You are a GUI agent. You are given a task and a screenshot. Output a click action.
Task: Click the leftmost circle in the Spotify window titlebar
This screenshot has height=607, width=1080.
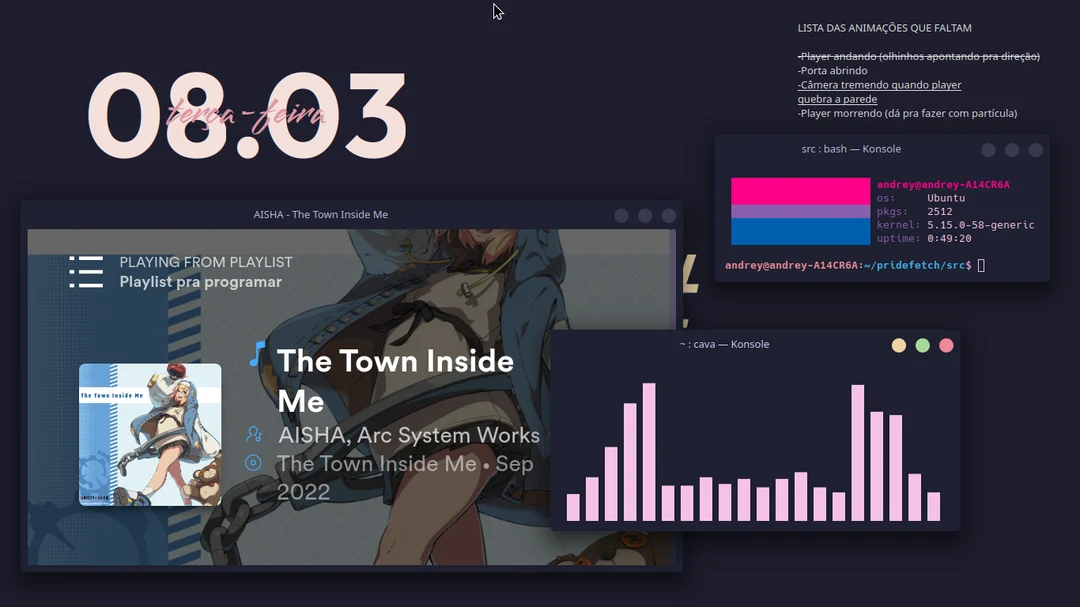(620, 214)
